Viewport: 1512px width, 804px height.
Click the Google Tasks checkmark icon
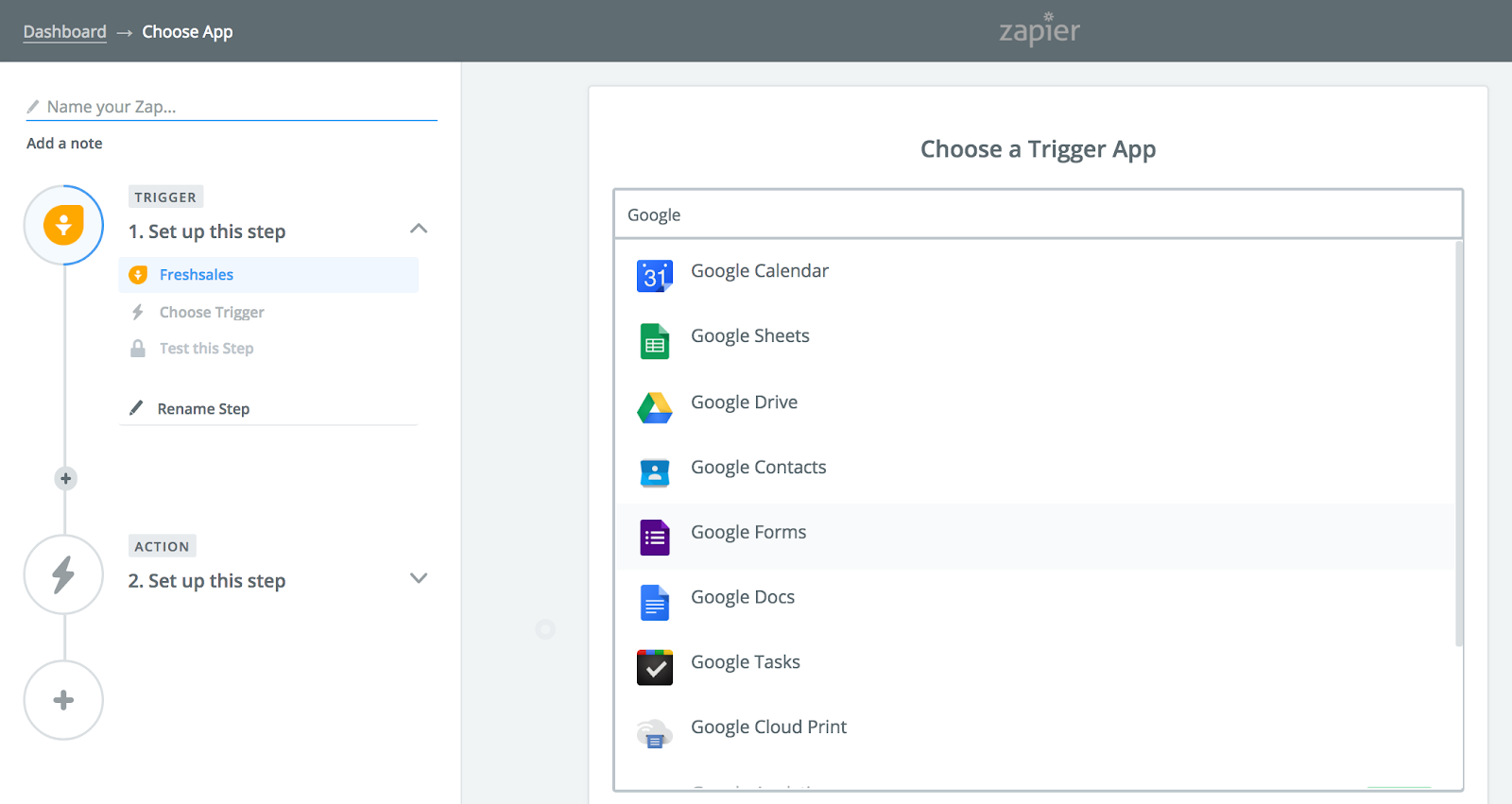tap(655, 667)
